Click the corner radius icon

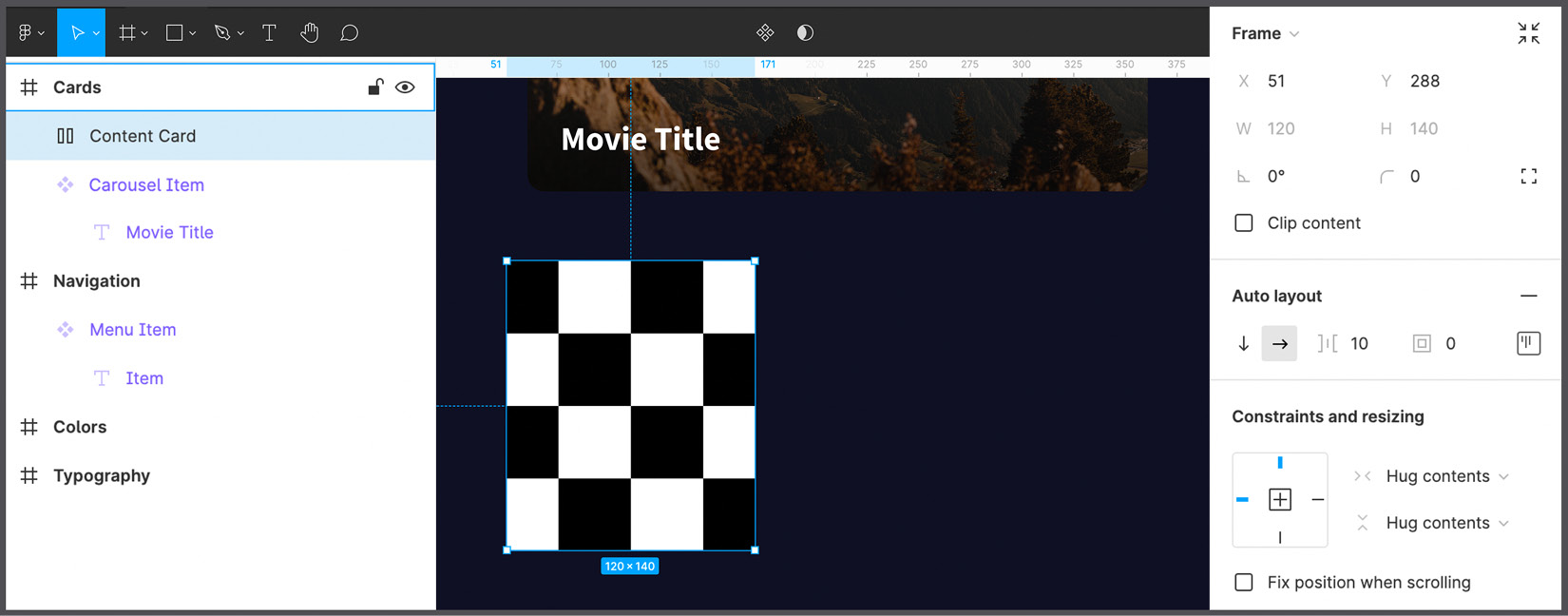click(1386, 176)
